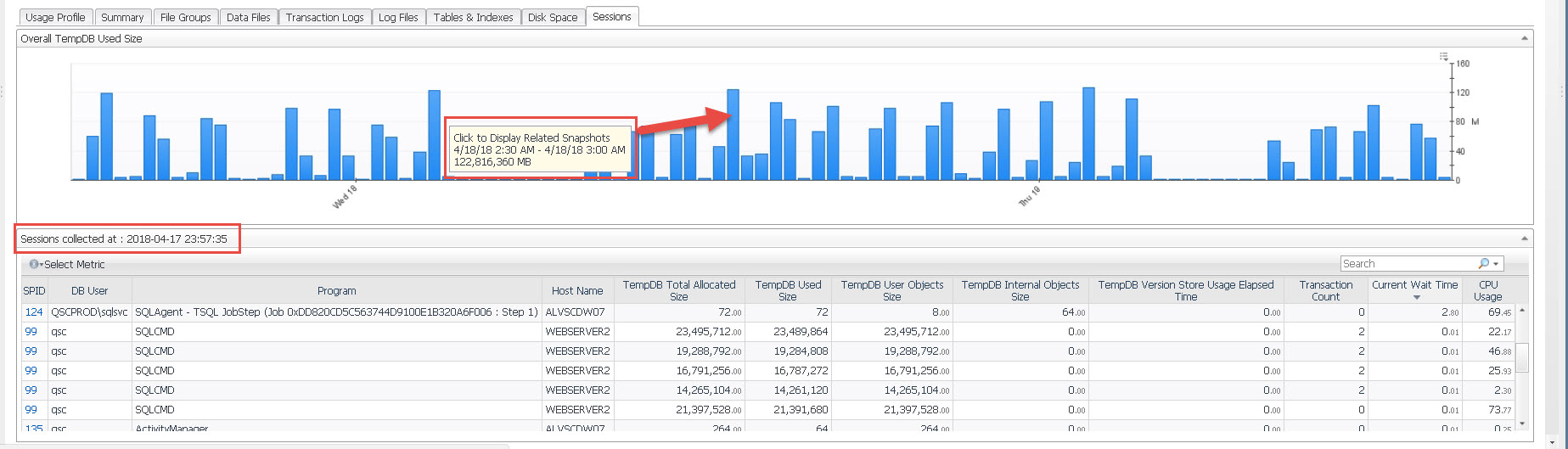
Task: Click the chart bar the red arrow points to
Action: [x=733, y=134]
